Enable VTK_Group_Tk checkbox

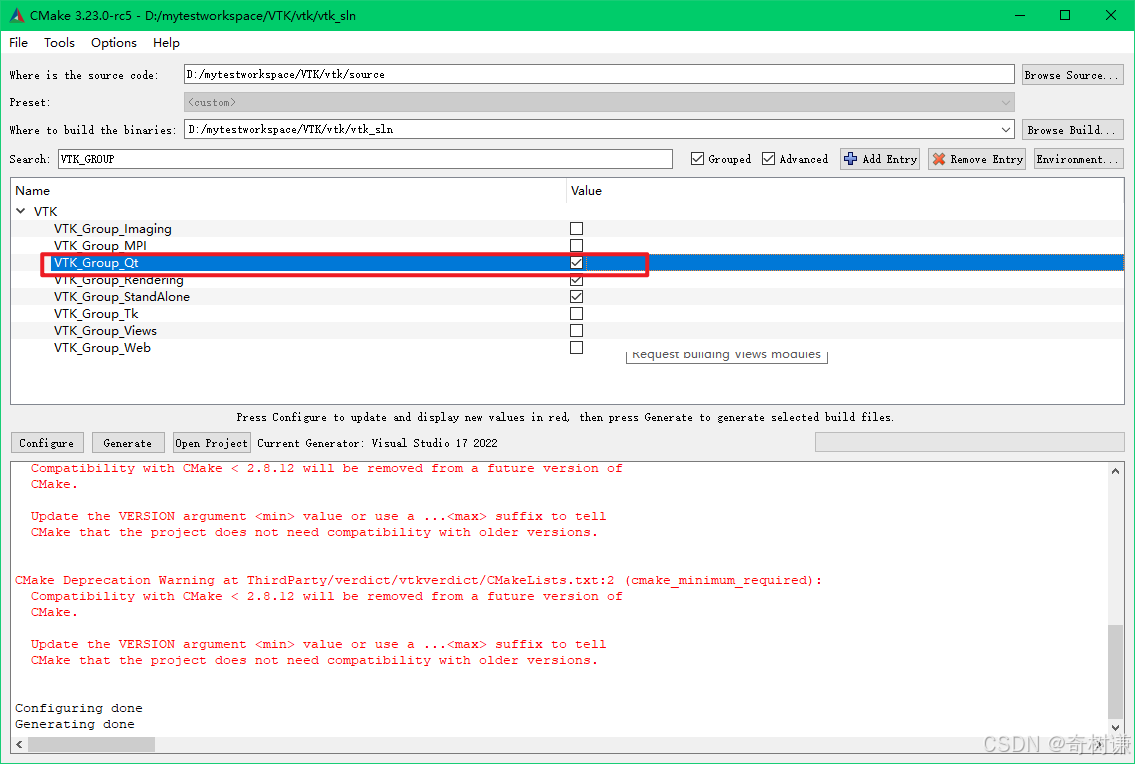[576, 314]
